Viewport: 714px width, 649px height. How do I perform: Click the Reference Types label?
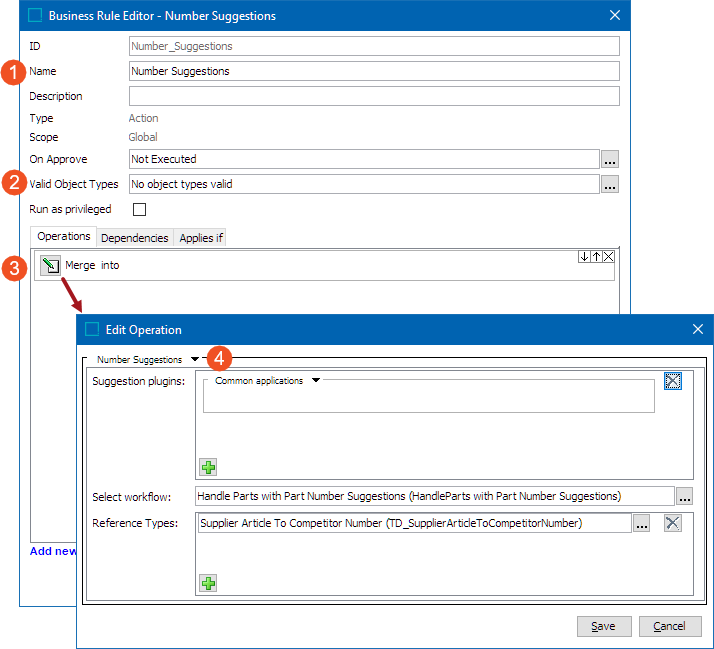coord(135,523)
